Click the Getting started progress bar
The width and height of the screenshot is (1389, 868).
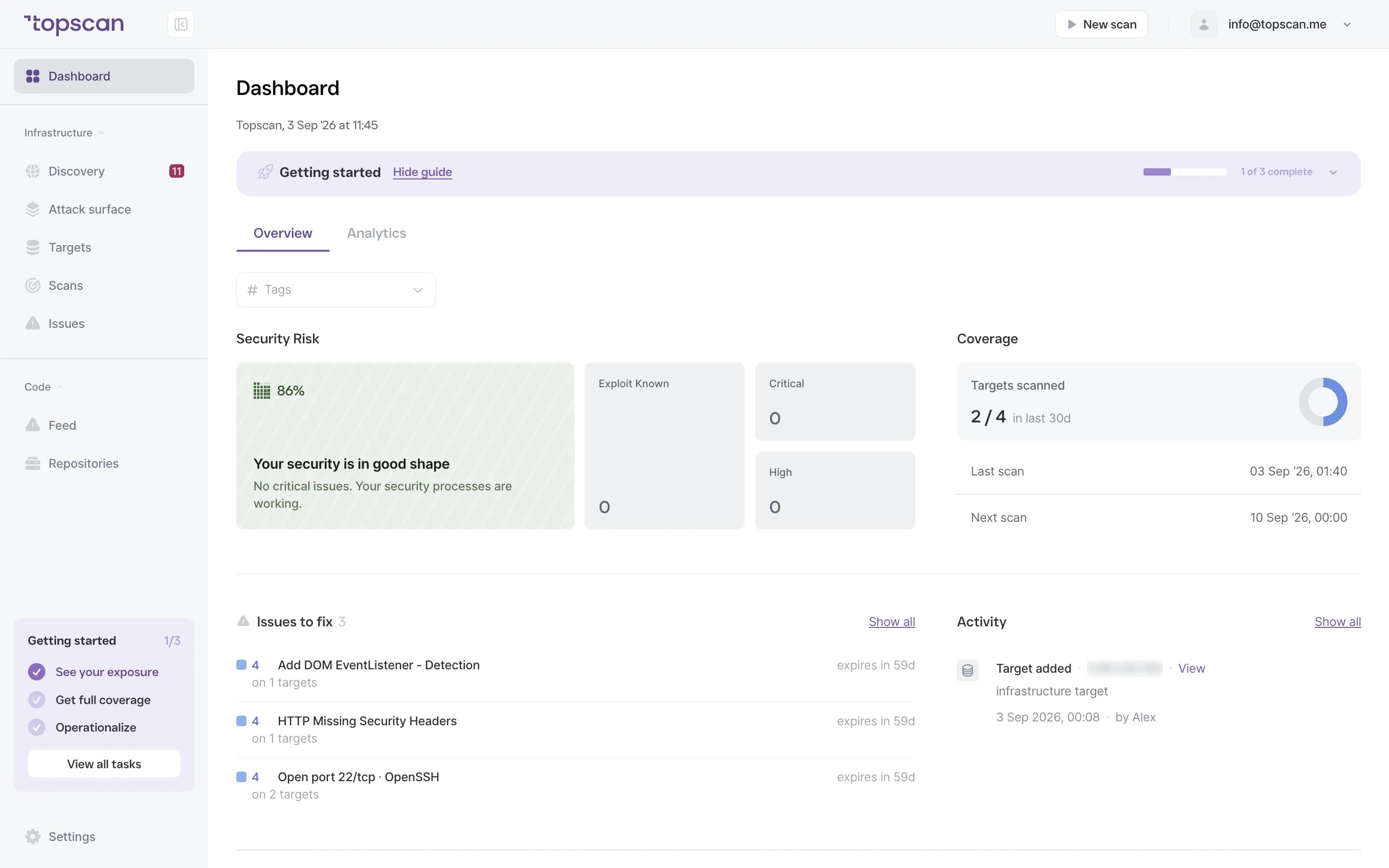point(1185,172)
